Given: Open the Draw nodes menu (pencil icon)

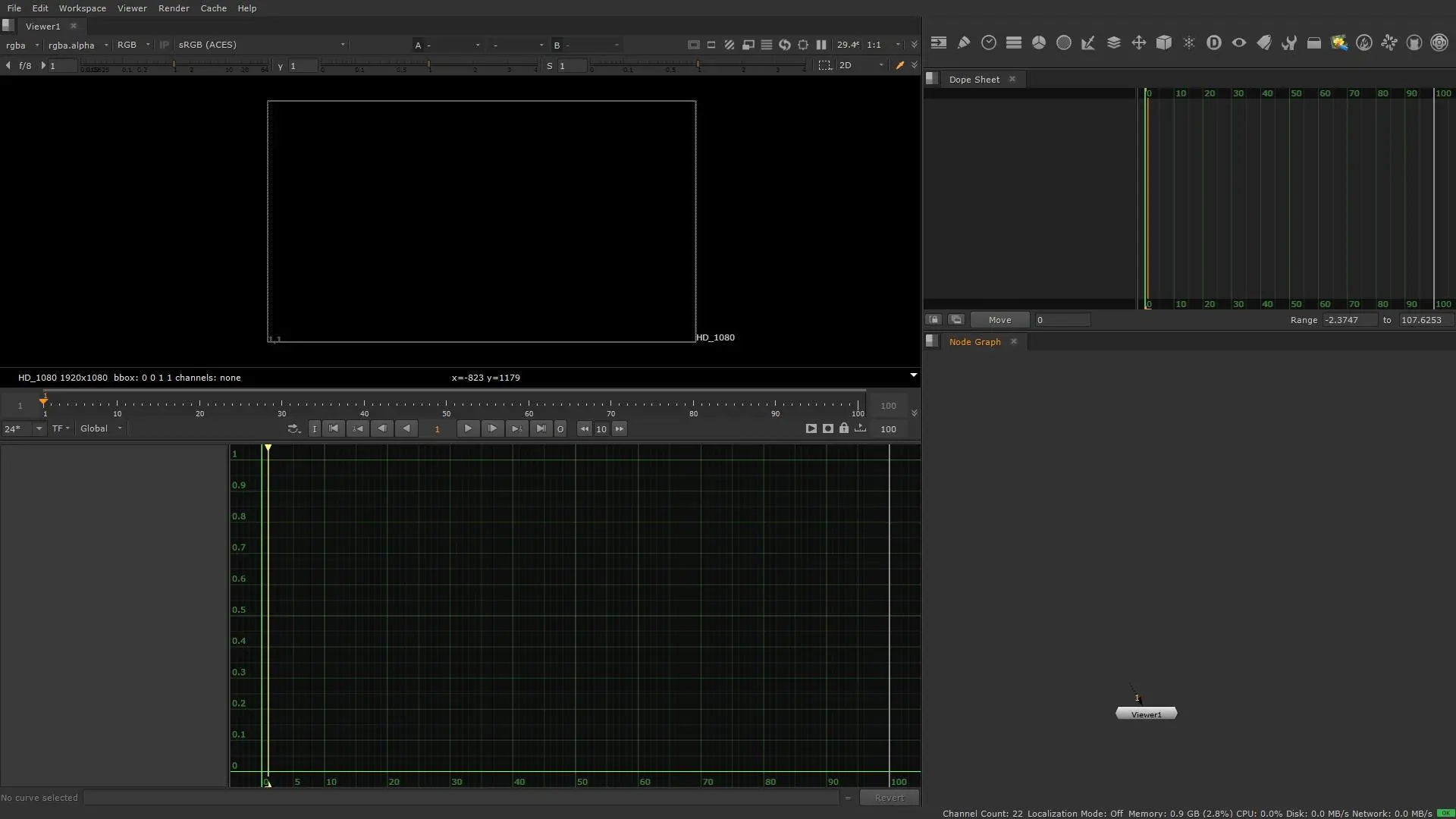Looking at the screenshot, I should (964, 43).
